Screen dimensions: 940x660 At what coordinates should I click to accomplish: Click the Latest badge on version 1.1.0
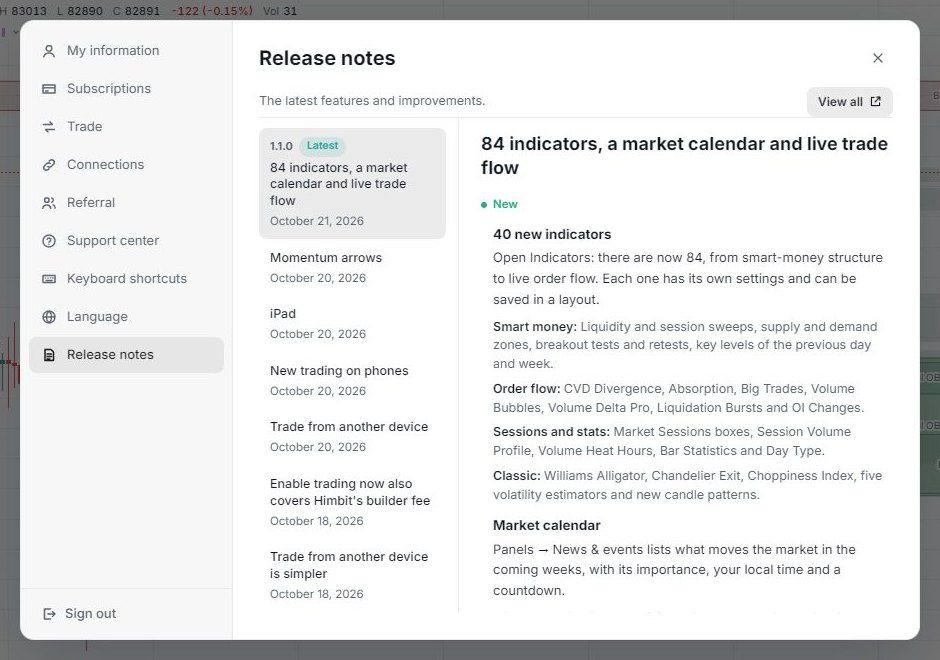[322, 146]
